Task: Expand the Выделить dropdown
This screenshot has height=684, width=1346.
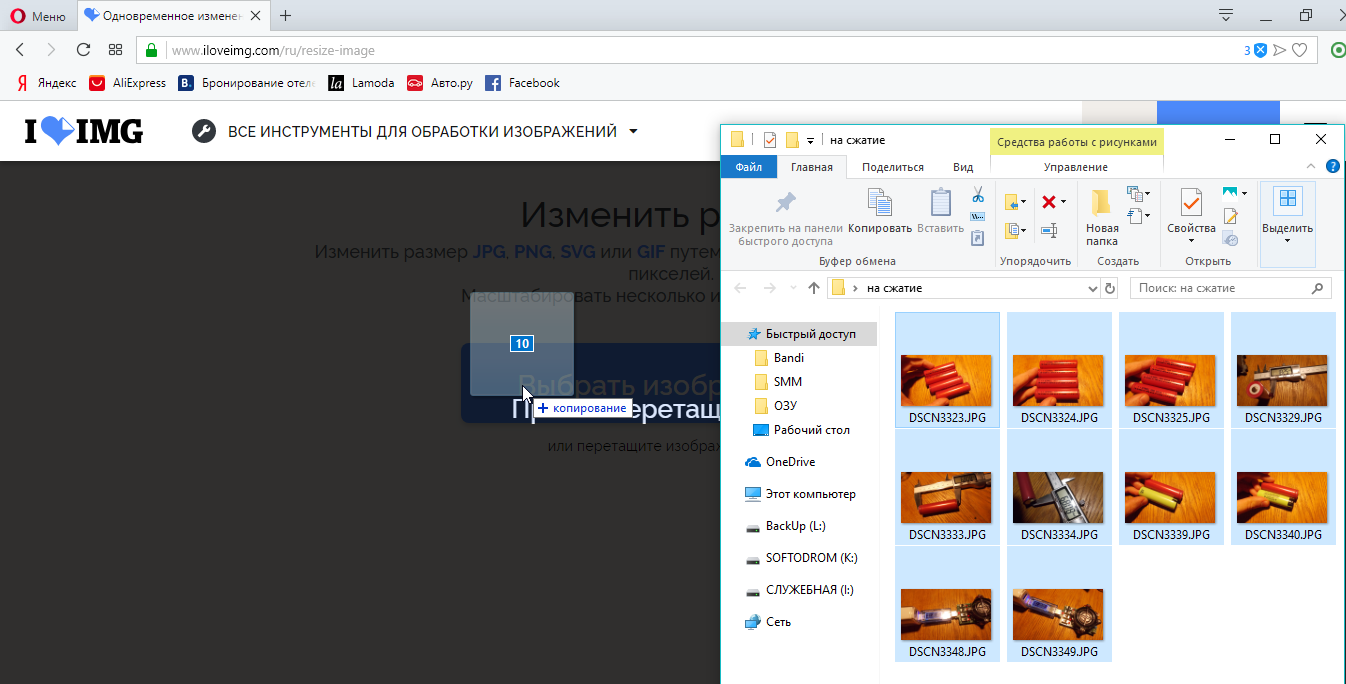Action: point(1288,240)
